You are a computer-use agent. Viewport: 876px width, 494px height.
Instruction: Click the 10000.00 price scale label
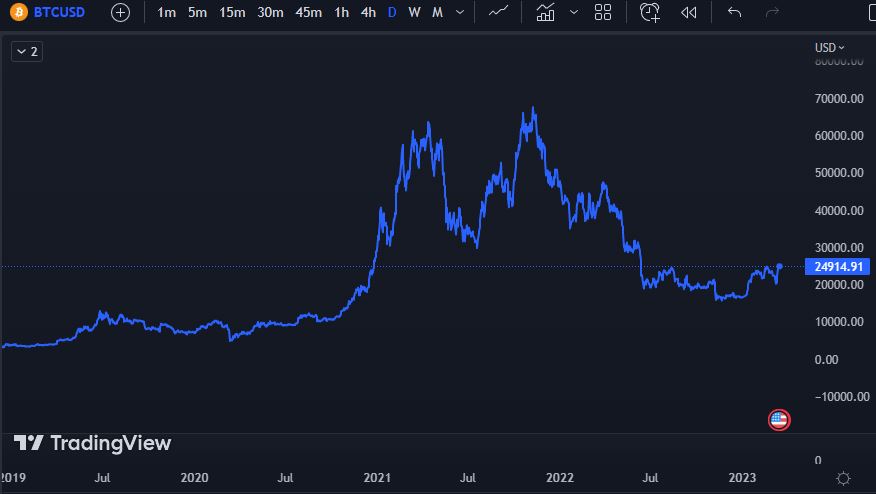point(839,322)
